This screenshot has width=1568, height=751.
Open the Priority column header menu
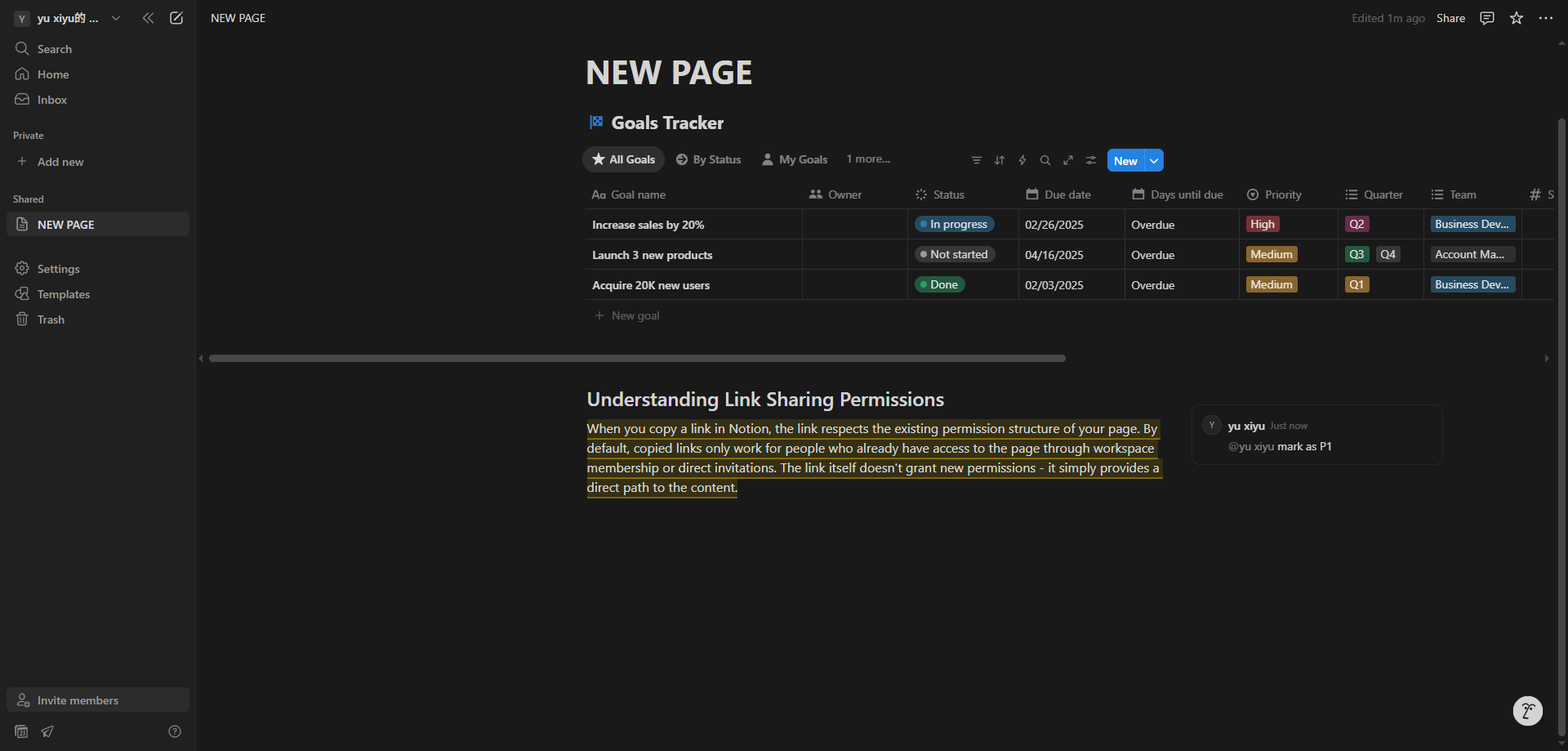point(1289,194)
